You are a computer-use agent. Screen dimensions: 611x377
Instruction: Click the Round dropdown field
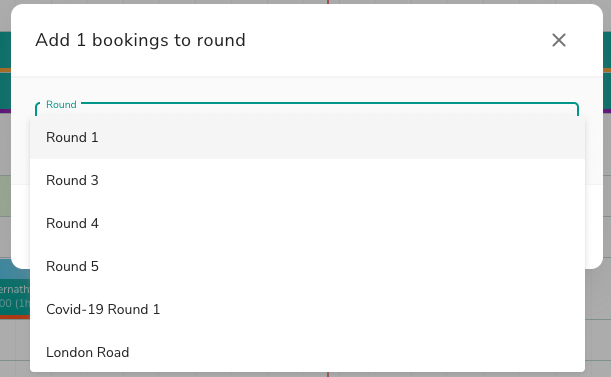(307, 109)
